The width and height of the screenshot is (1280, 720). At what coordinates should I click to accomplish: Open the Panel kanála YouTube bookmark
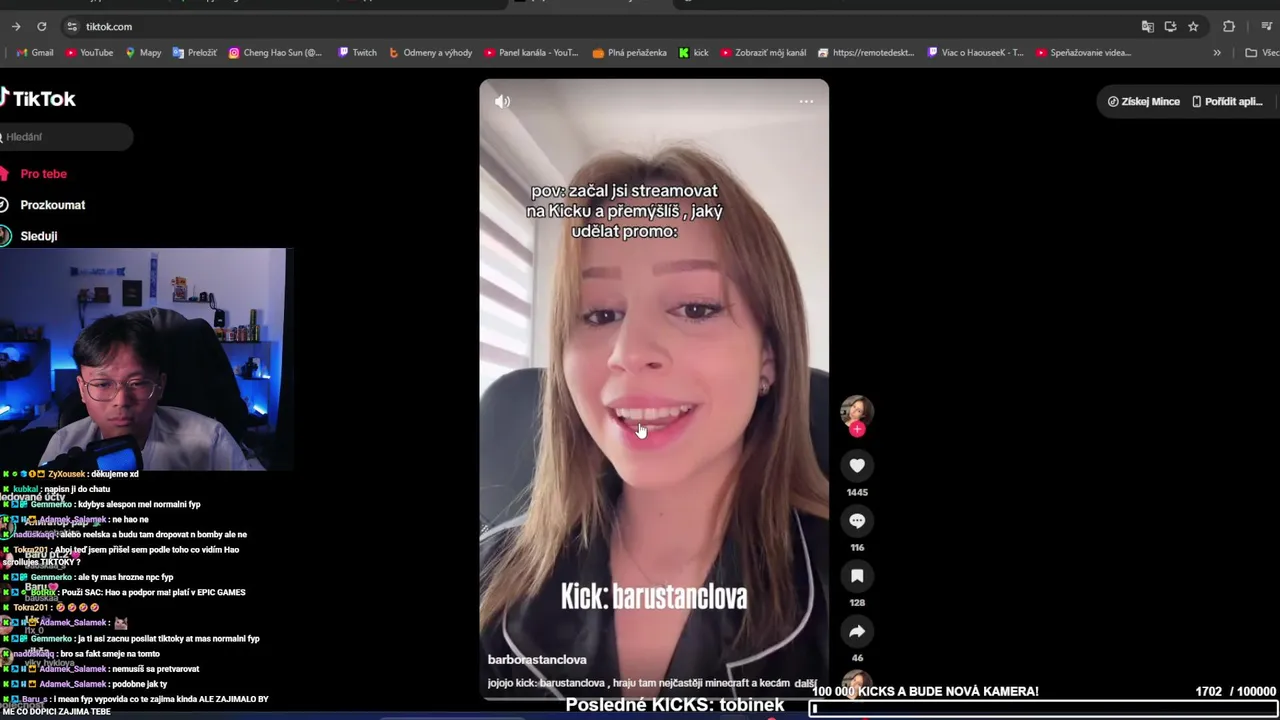click(531, 53)
